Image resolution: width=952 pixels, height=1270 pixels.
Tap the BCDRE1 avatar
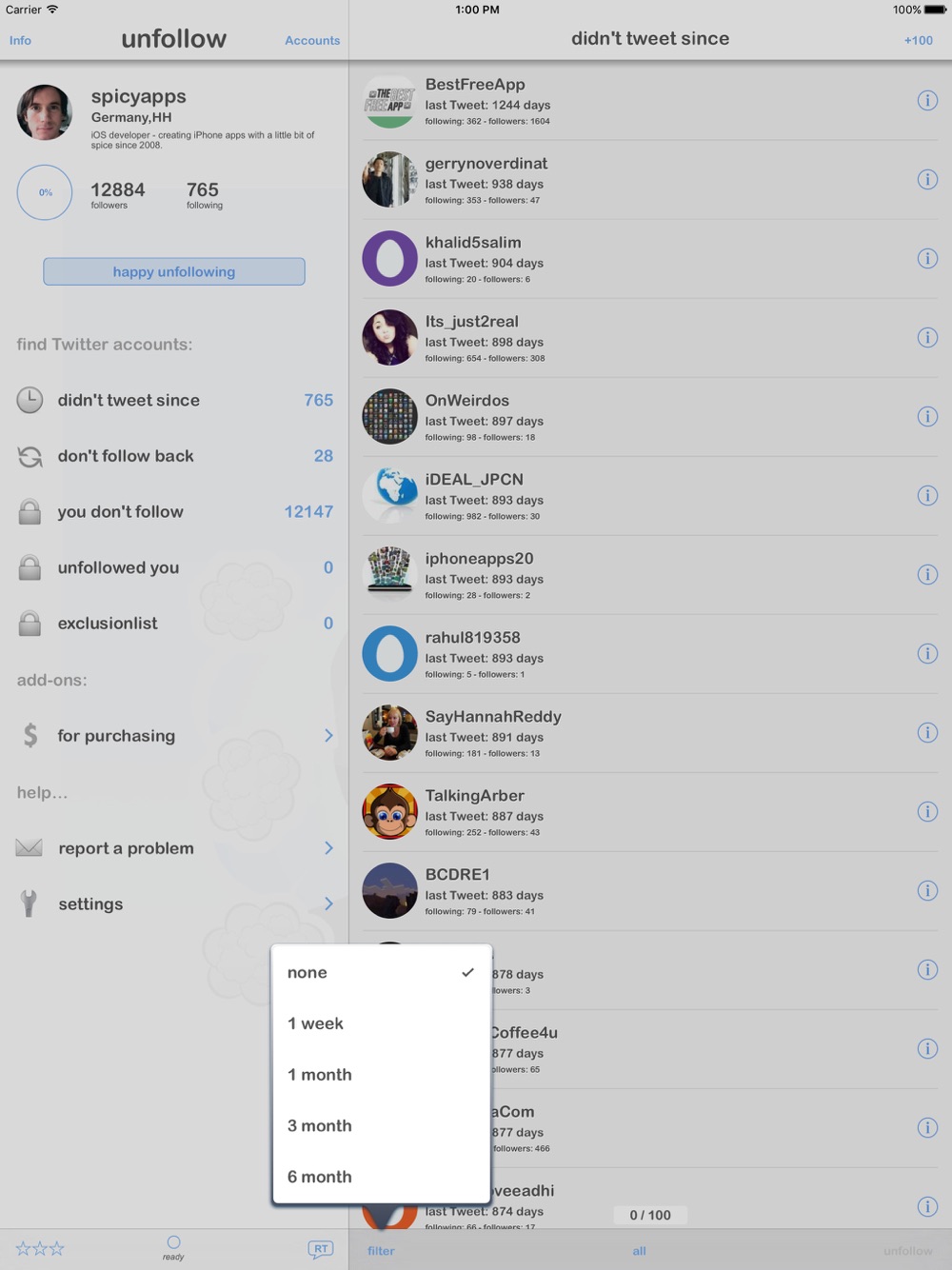pos(389,891)
